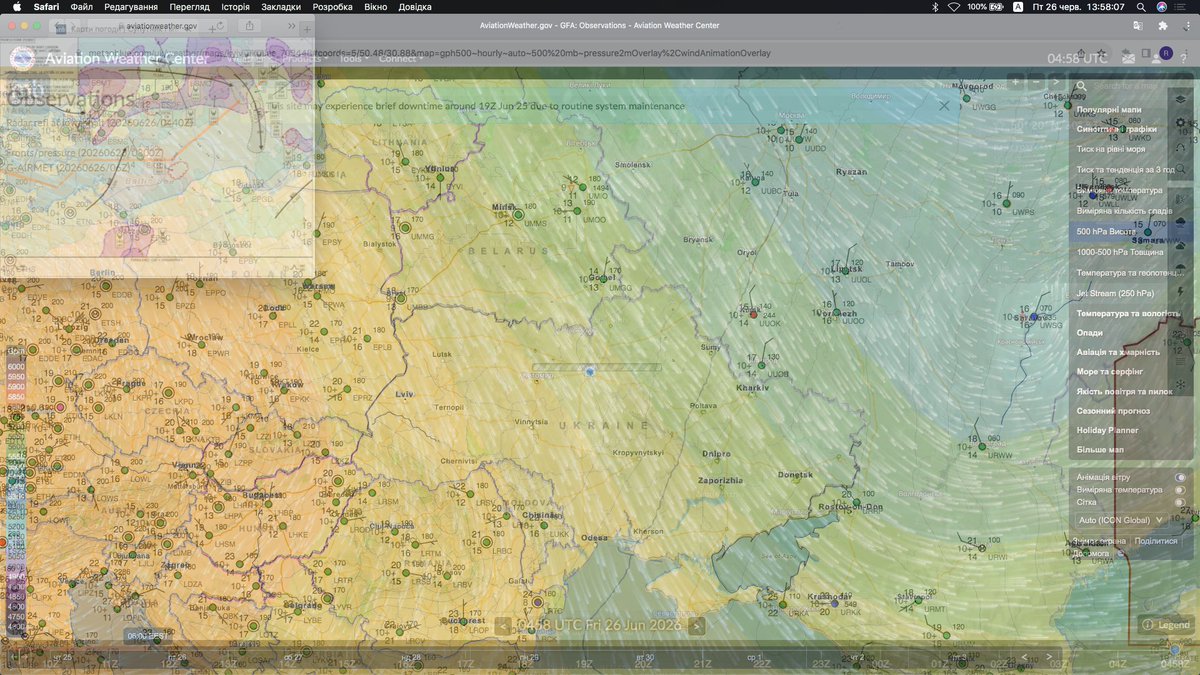Viewport: 1200px width, 675px height.
Task: Click aviationweather.gov address field in small window
Action: click(159, 26)
